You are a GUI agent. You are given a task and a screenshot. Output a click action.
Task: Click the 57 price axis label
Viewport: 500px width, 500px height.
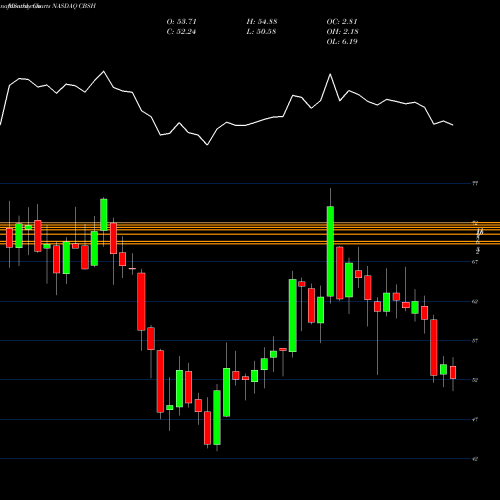[475, 341]
